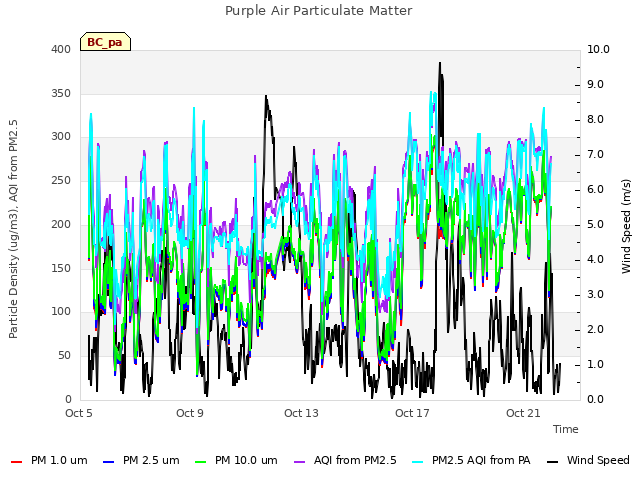Click the 100 left axis tick label
The width and height of the screenshot is (640, 480).
pyautogui.click(x=61, y=312)
